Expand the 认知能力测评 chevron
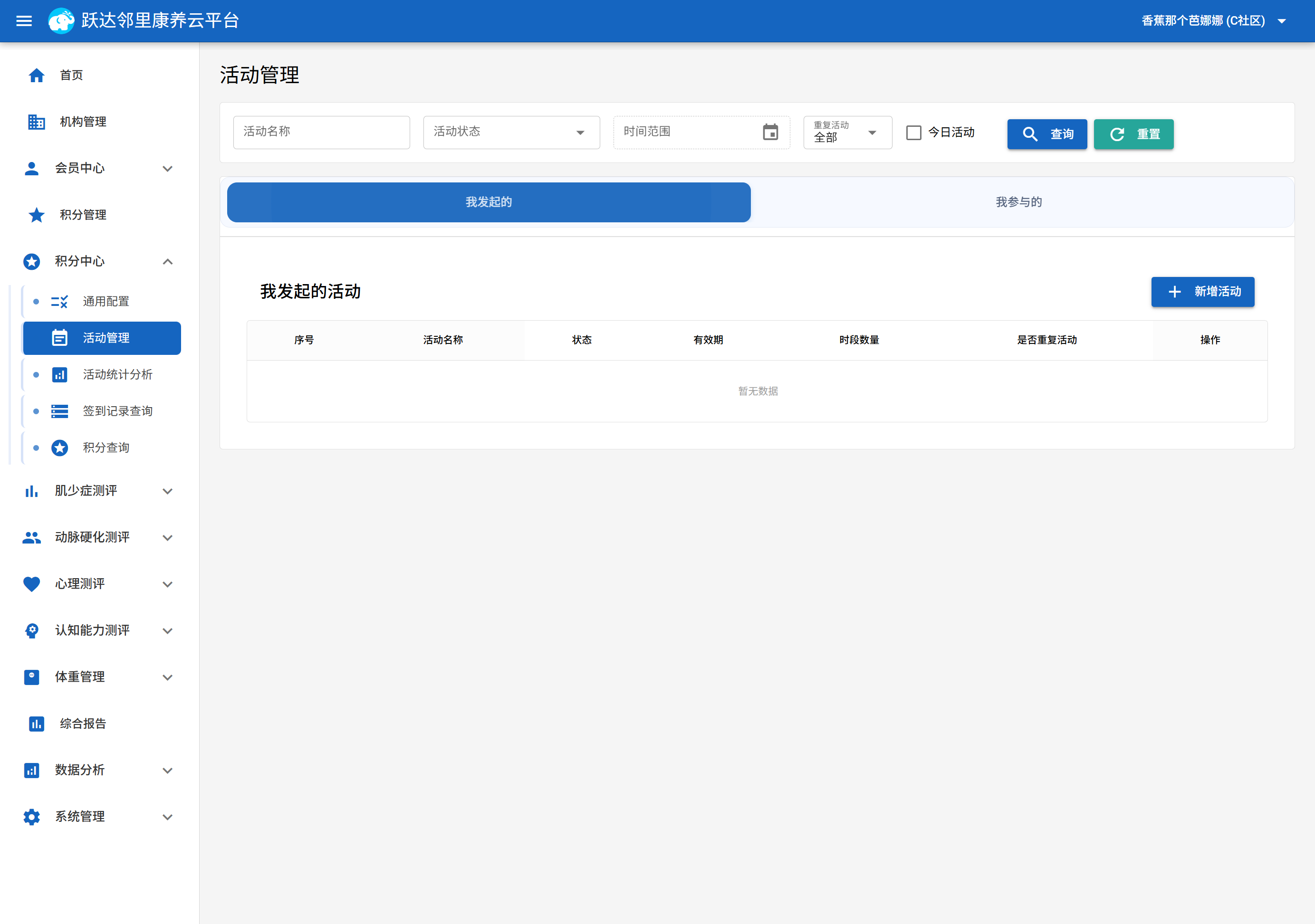Viewport: 1315px width, 924px height. click(167, 631)
